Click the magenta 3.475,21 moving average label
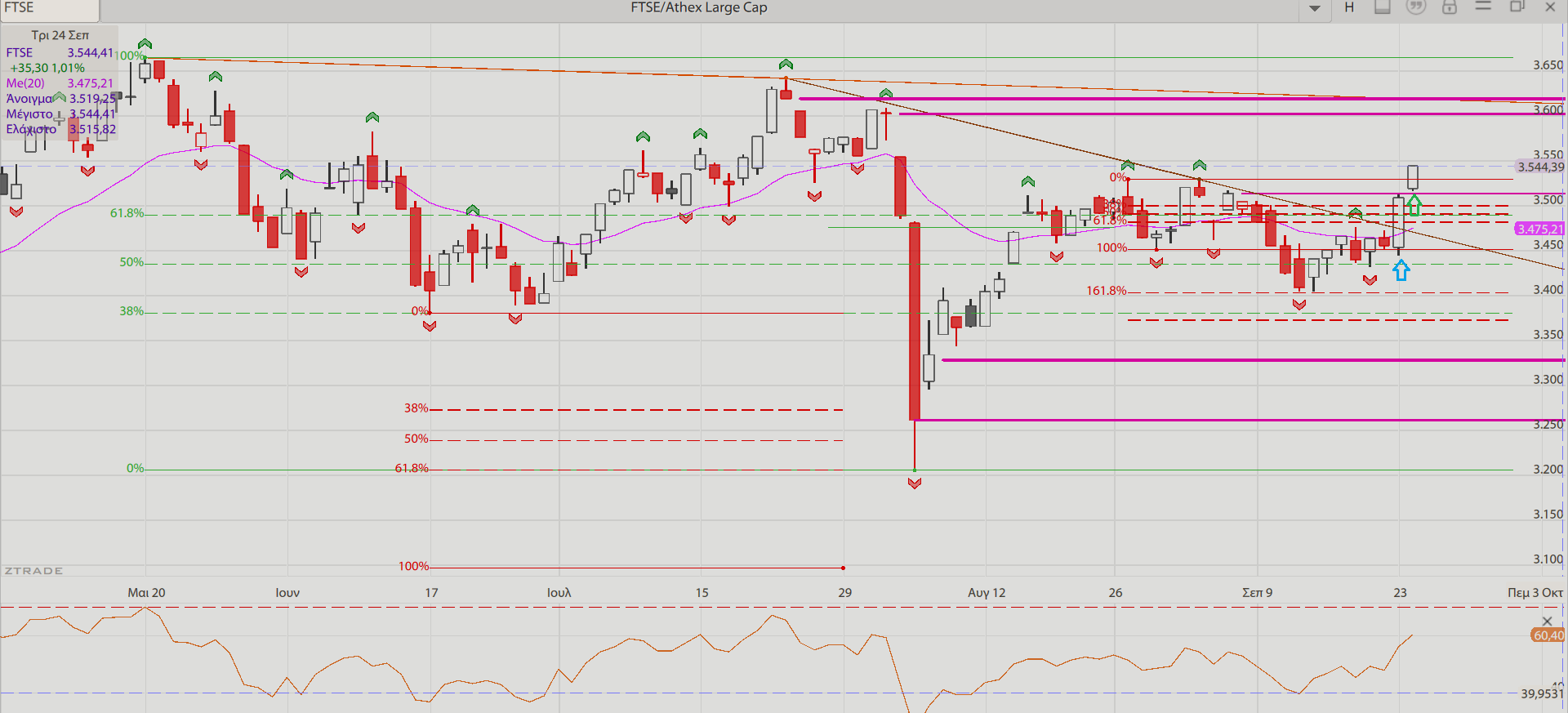This screenshot has width=1568, height=713. click(x=1540, y=229)
